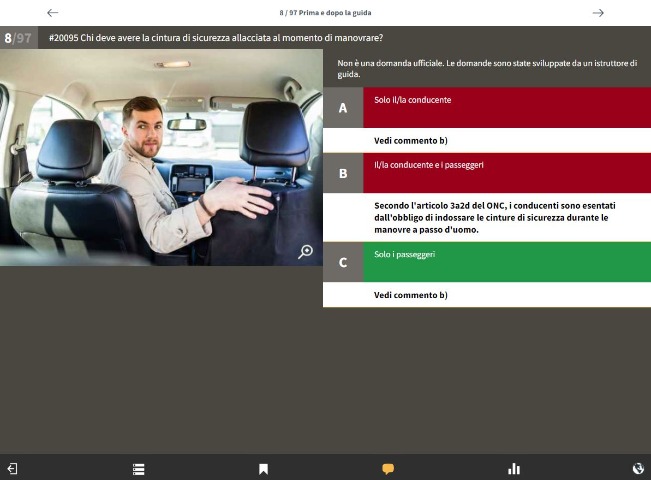Choose answer 'Solo il/la conducente'
Viewport: 651px width, 480px height.
coord(412,100)
